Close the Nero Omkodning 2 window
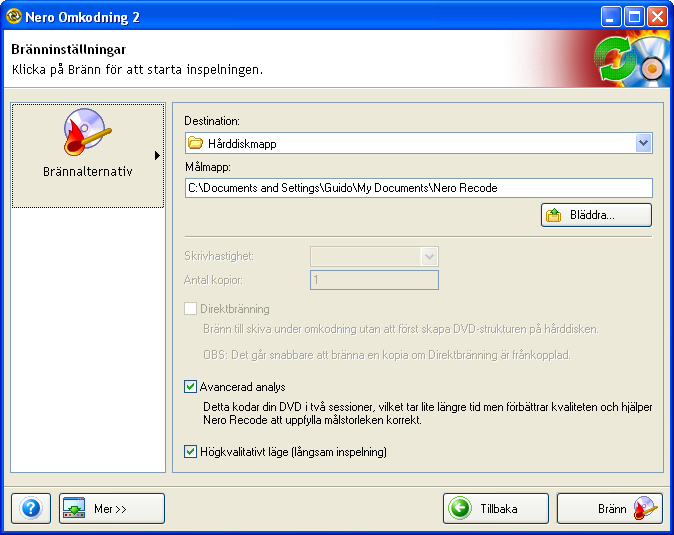This screenshot has height=535, width=674. [x=657, y=17]
